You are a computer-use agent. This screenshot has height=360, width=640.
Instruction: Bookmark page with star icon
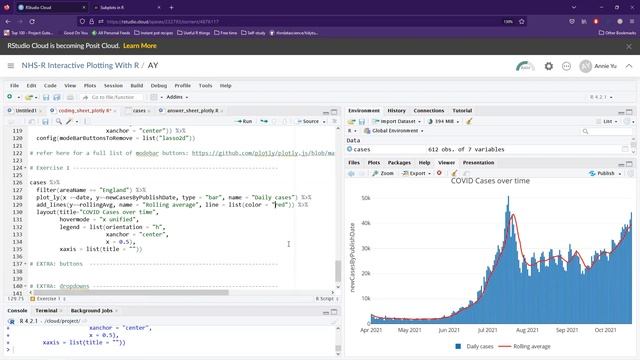522,21
